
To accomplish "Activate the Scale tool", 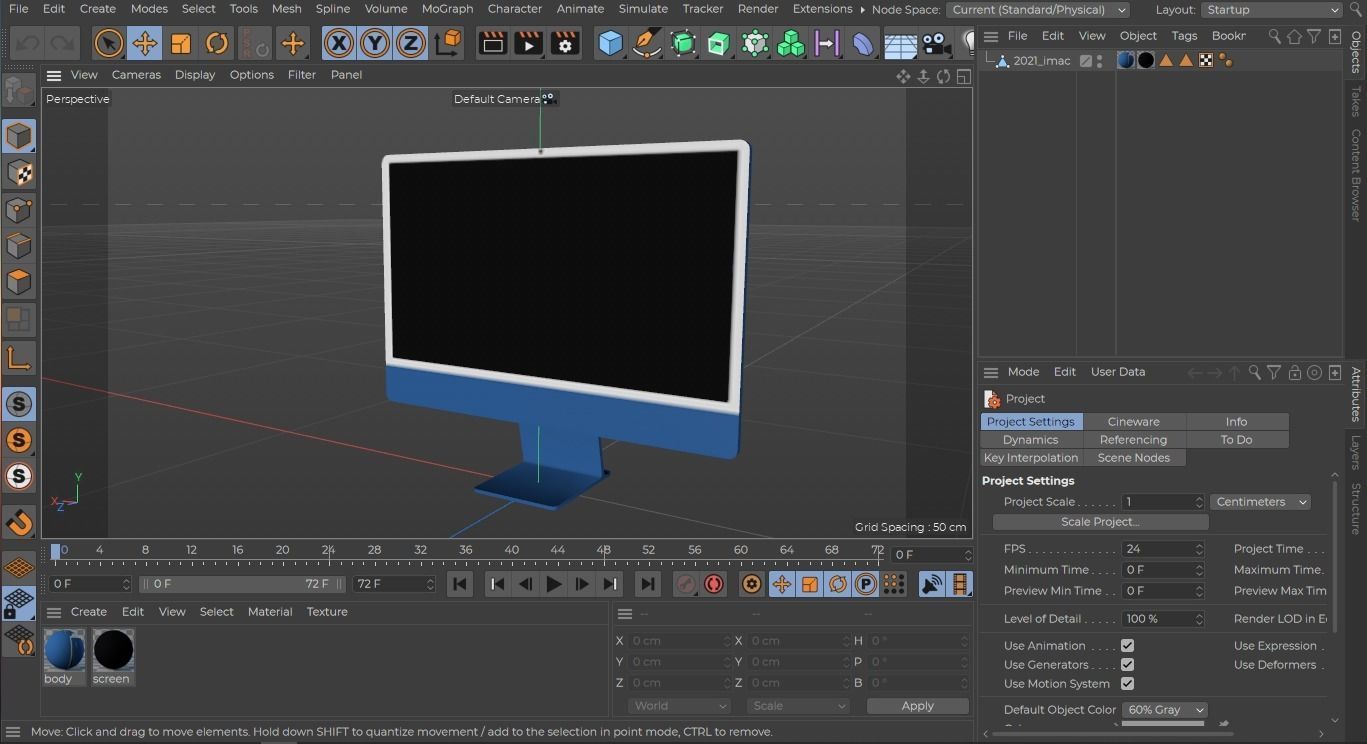I will coord(181,43).
